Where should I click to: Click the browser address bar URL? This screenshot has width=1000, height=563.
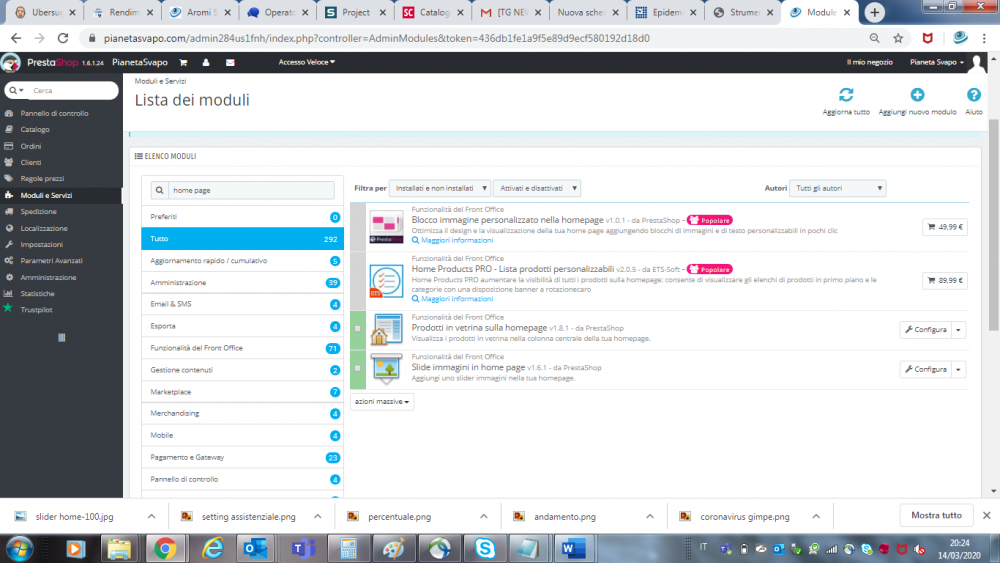pos(376,38)
